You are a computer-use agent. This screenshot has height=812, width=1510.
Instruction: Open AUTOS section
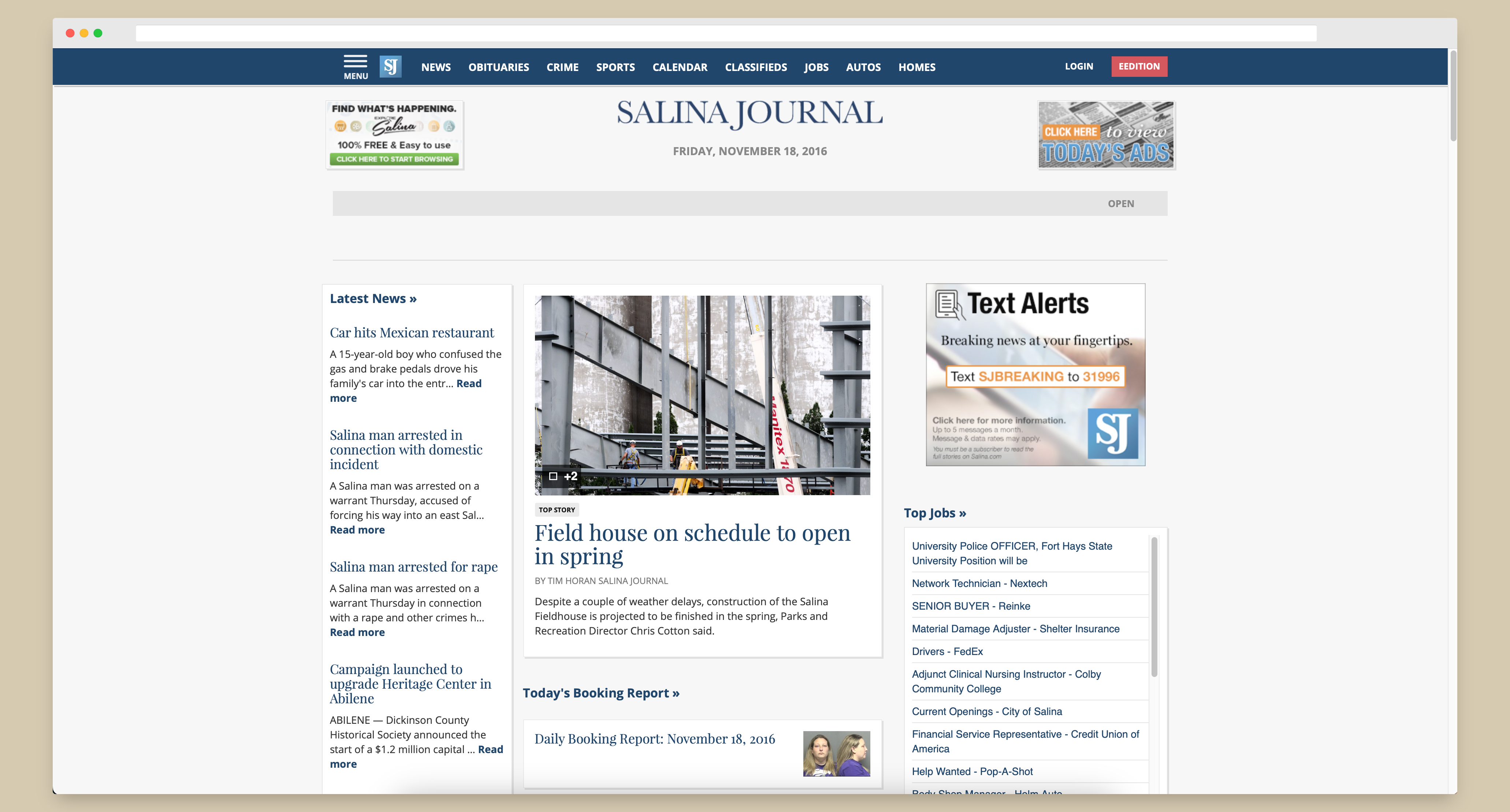pyautogui.click(x=863, y=67)
